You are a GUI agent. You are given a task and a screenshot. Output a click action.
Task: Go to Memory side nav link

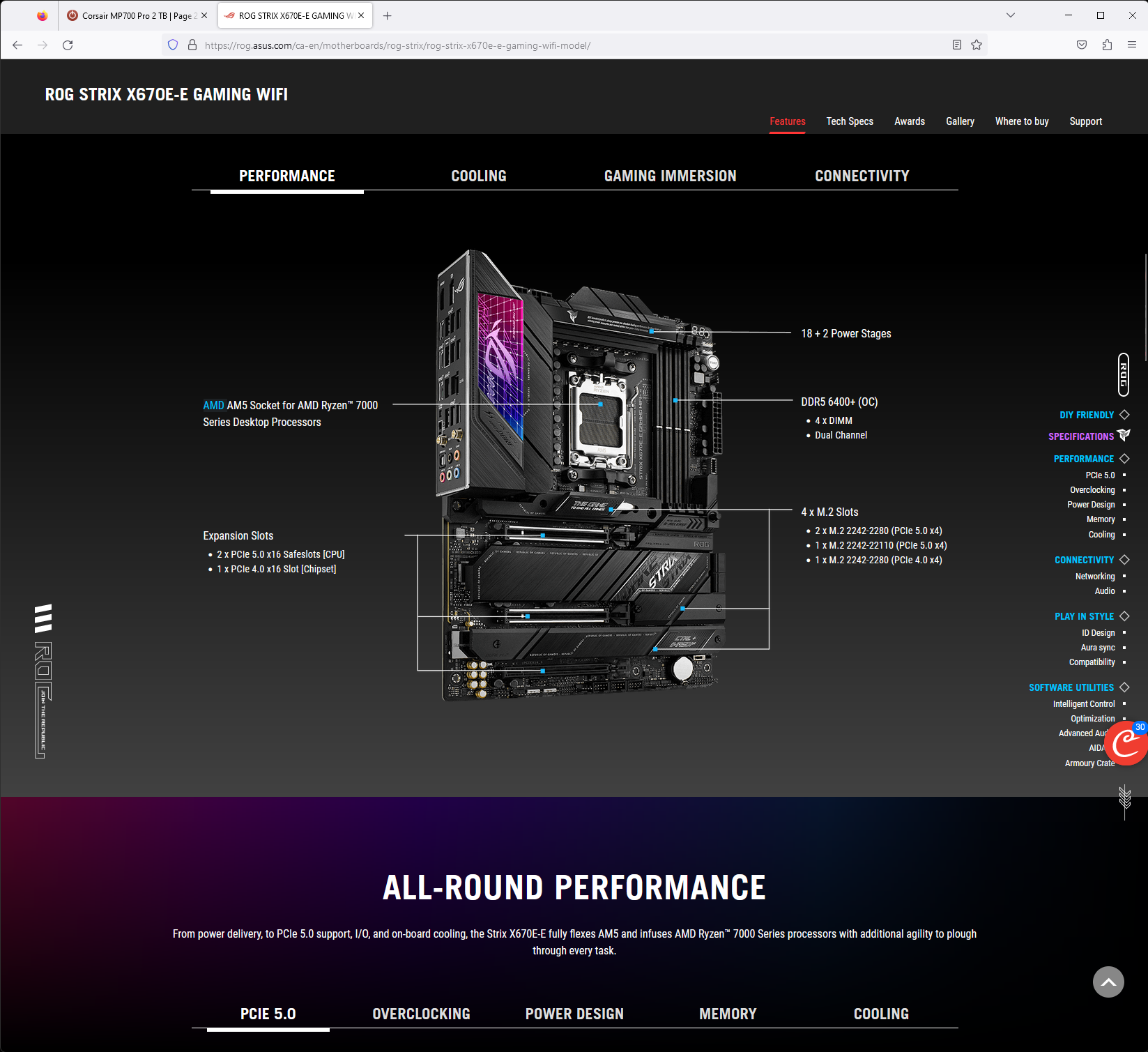(x=1101, y=519)
